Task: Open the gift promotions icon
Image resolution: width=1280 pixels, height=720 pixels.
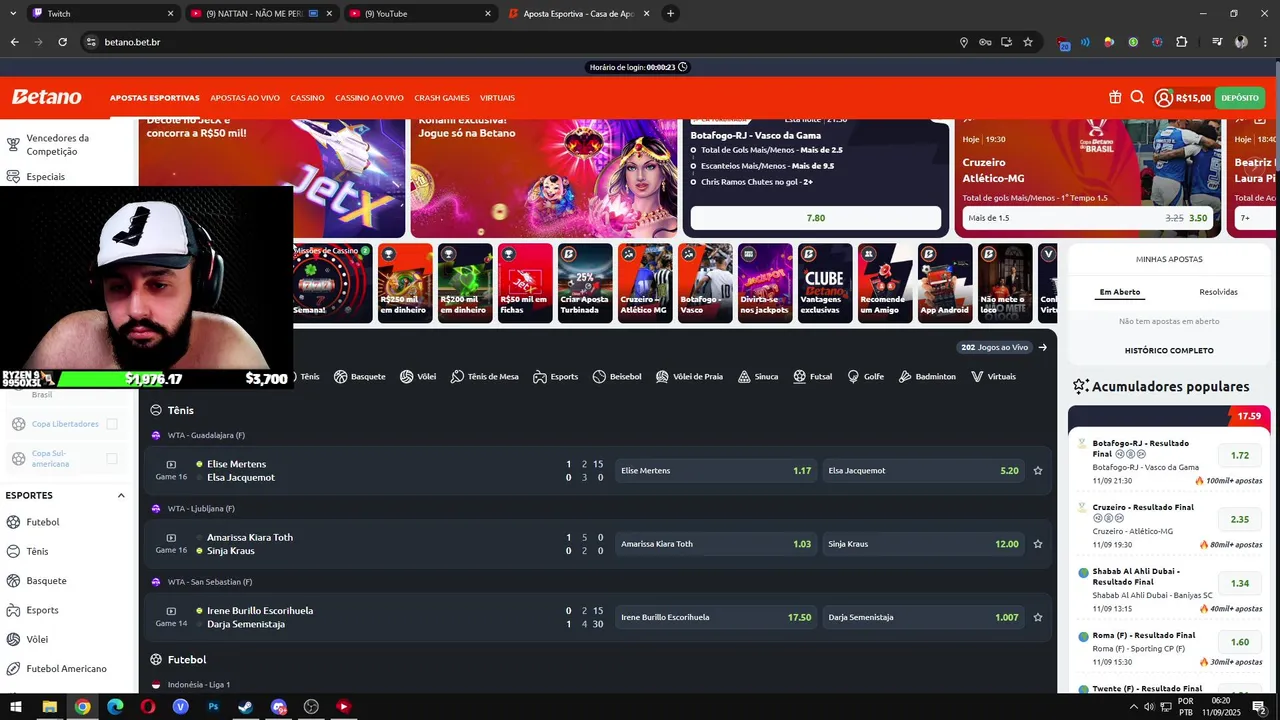Action: tap(1115, 98)
